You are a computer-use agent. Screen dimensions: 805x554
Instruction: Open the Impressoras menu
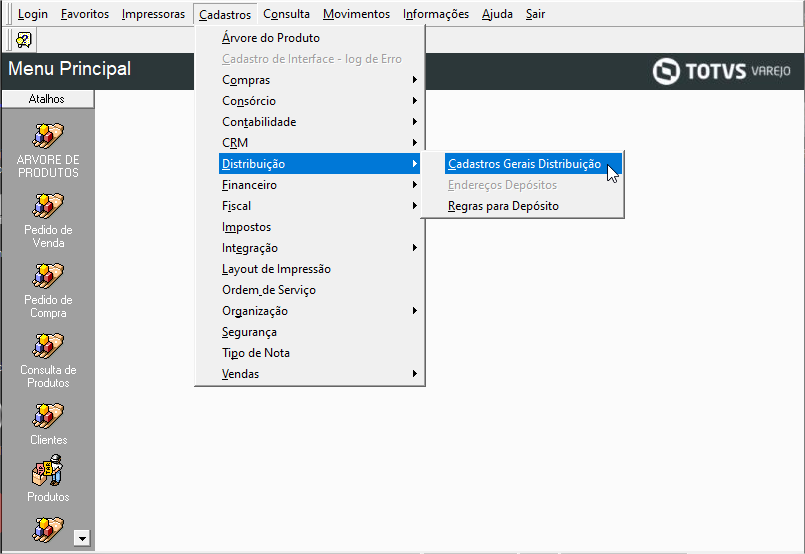tap(154, 14)
